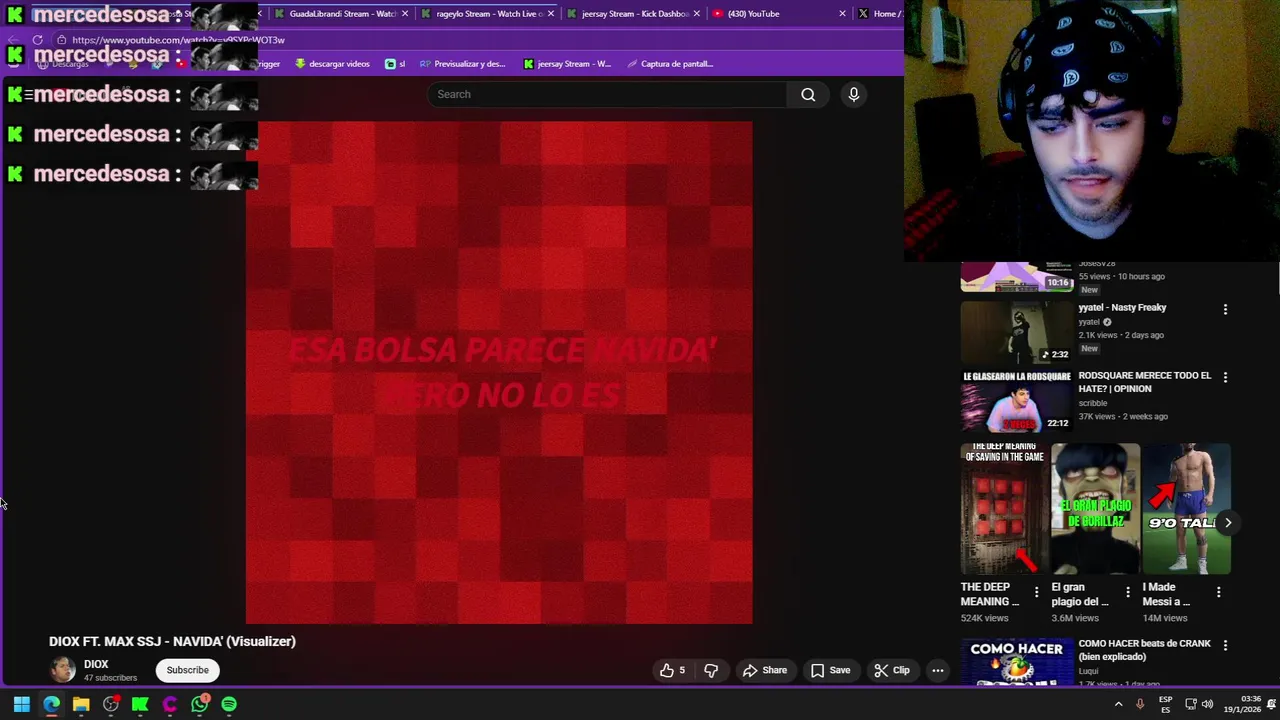Open options for COMO HACER beats de CRANK
Viewport: 1280px width, 720px height.
coord(1225,645)
